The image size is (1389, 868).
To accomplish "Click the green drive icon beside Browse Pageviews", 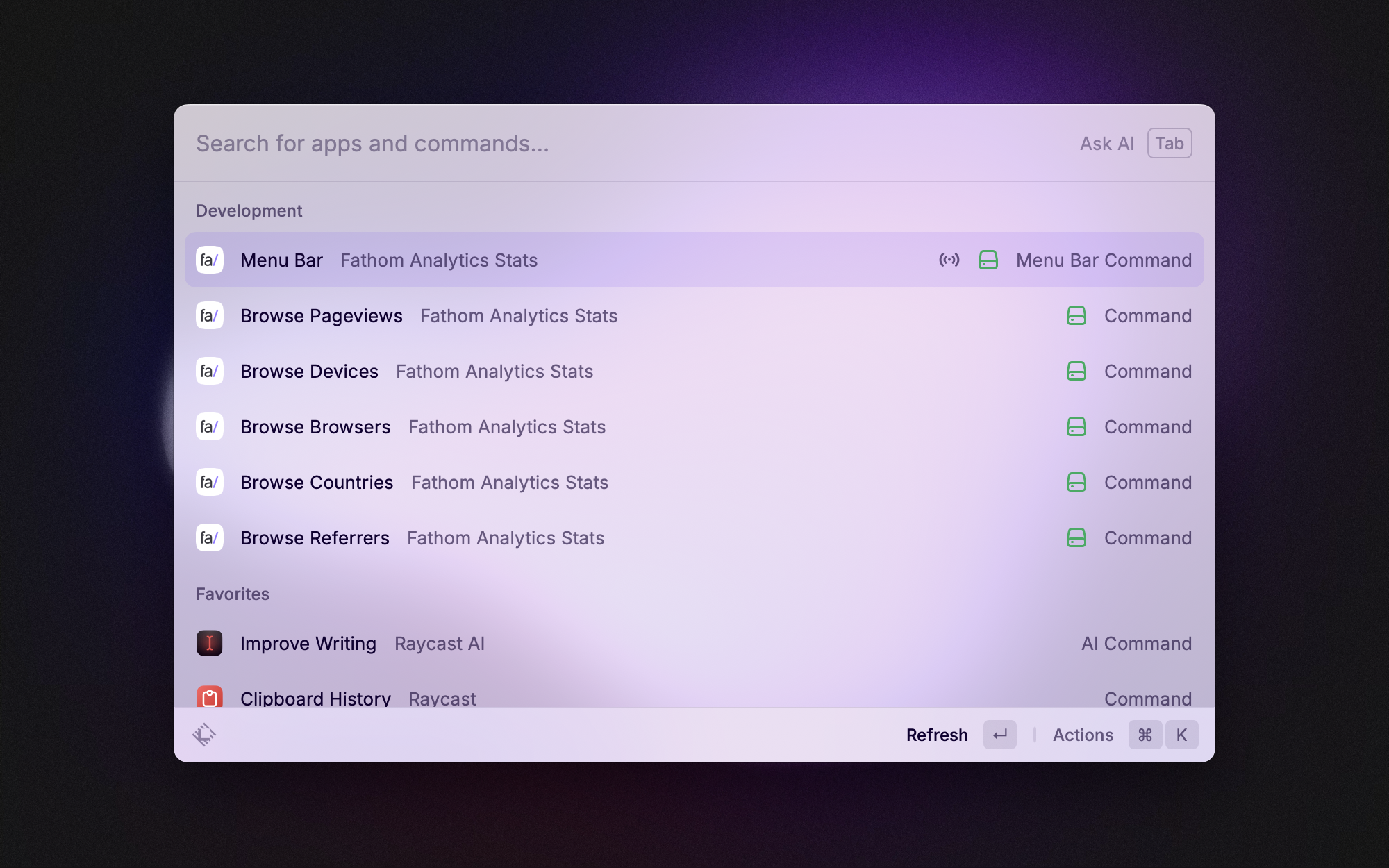I will [1076, 316].
